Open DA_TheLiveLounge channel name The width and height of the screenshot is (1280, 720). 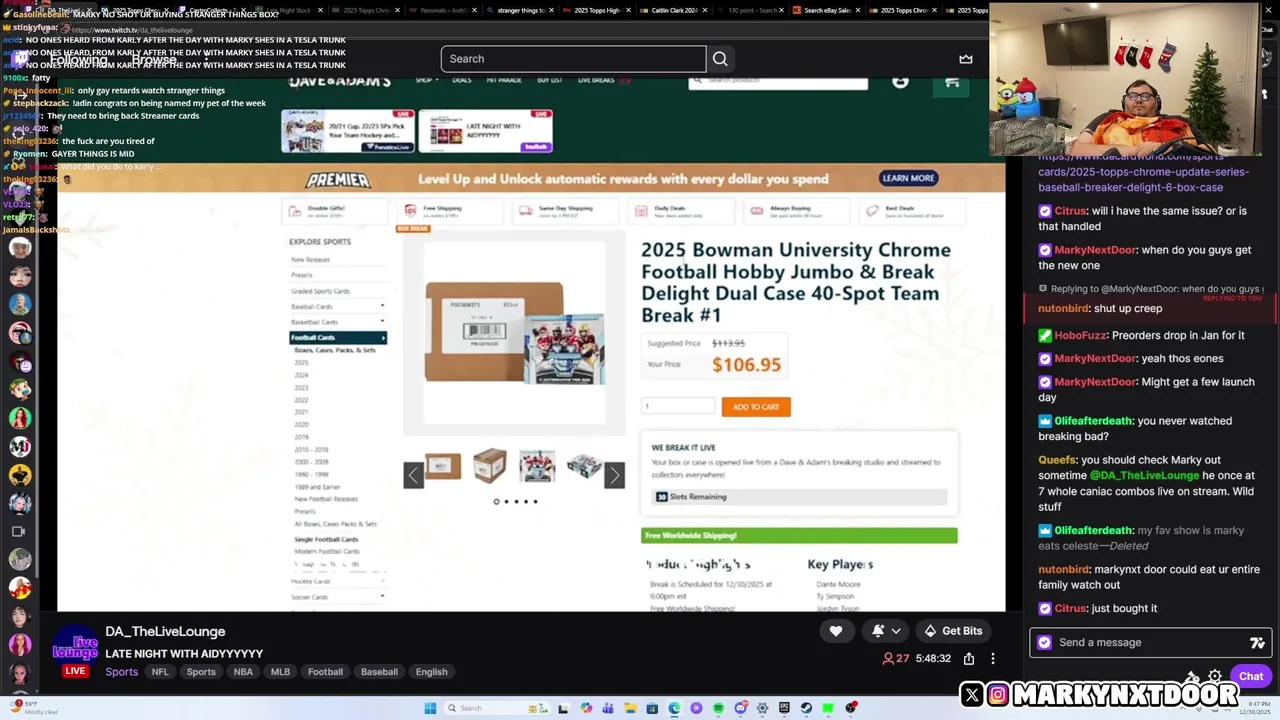[x=165, y=632]
